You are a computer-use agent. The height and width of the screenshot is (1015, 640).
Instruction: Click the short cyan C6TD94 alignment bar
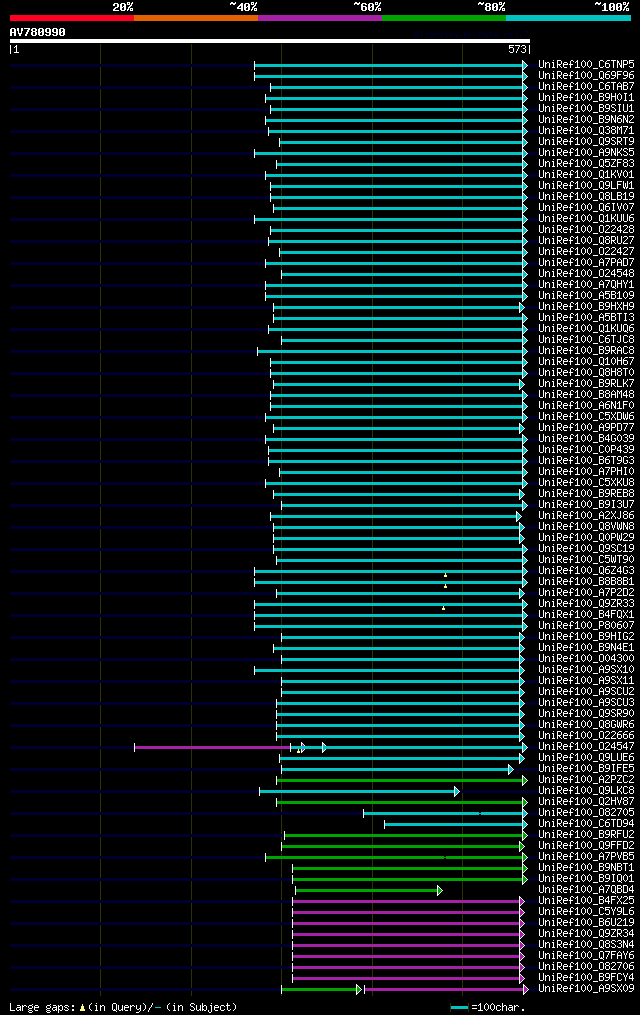click(x=455, y=825)
